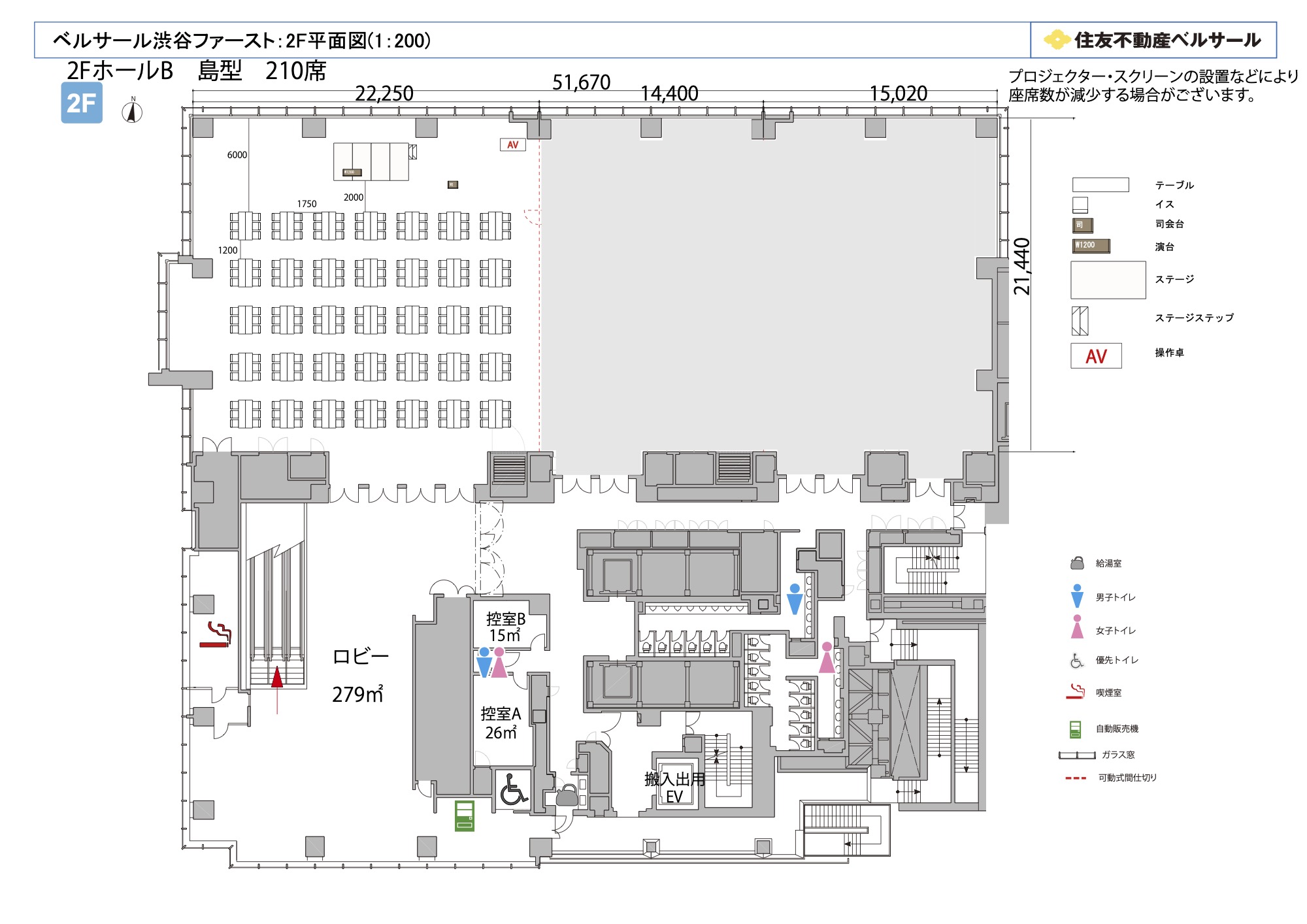
Task: Click the blue icon beside 男子トイレ label
Action: [1078, 596]
